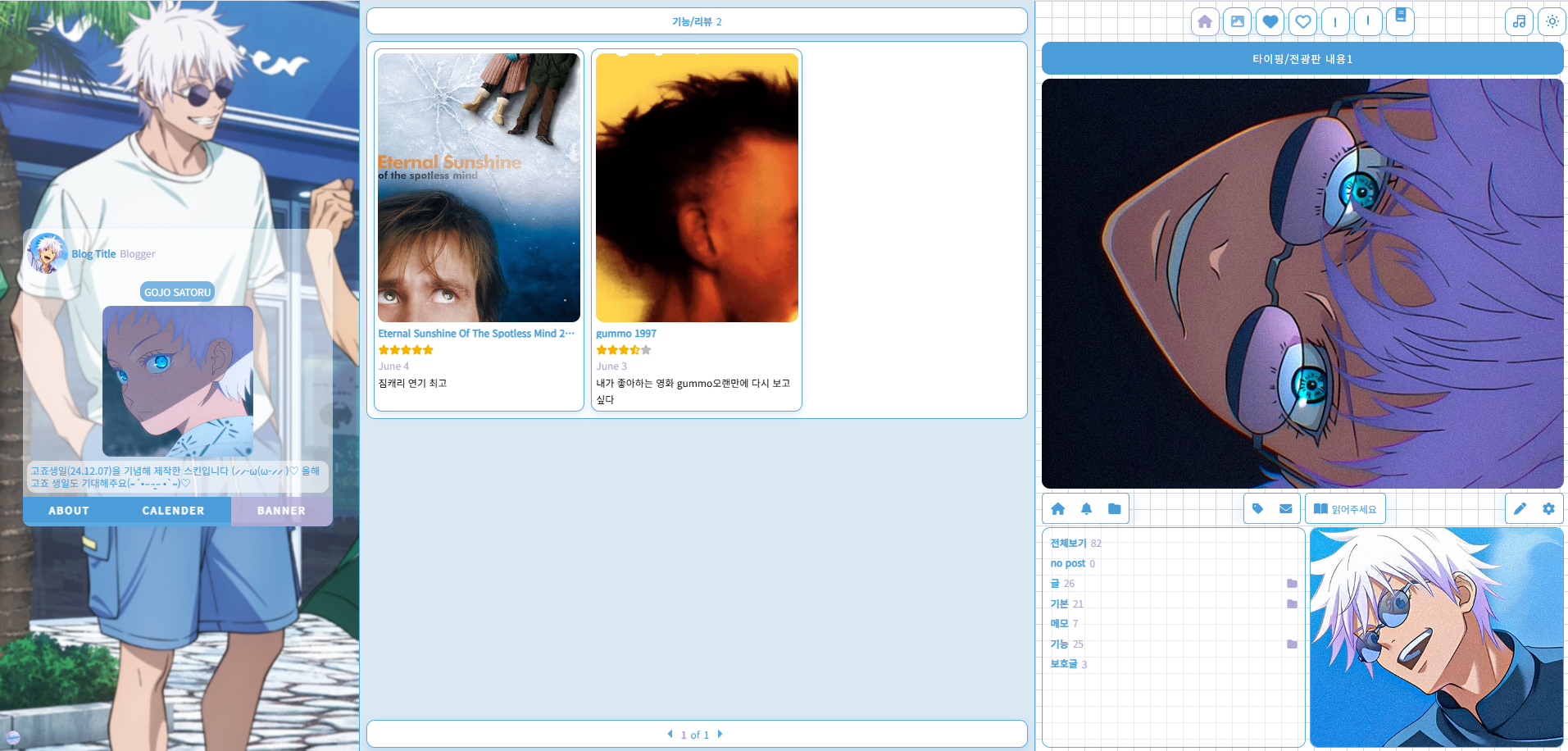Open the envelope guestbook icon
The height and width of the screenshot is (751, 1568).
click(x=1286, y=509)
